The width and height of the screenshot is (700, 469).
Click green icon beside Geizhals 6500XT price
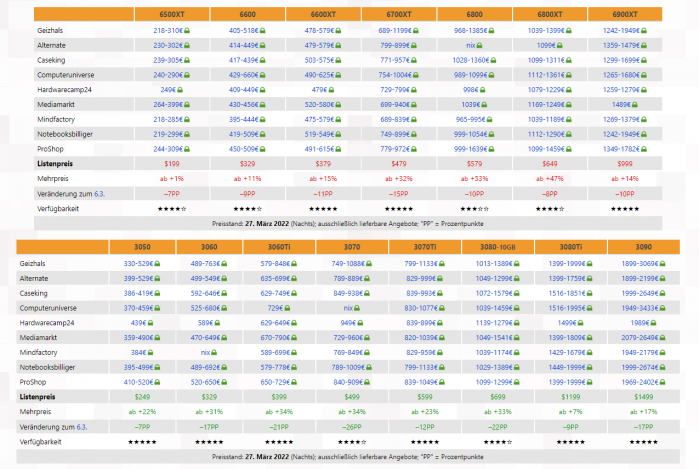coord(187,31)
